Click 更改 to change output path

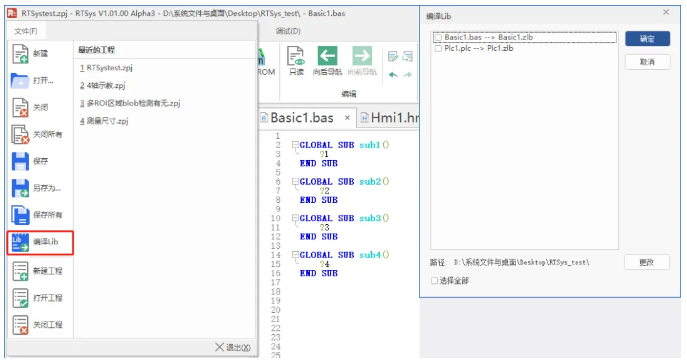click(x=647, y=263)
